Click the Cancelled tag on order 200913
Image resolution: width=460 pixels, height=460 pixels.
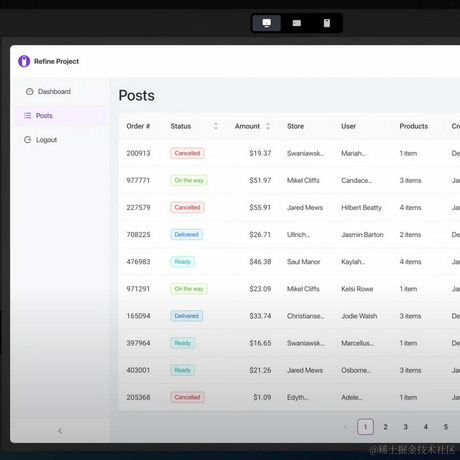(187, 153)
